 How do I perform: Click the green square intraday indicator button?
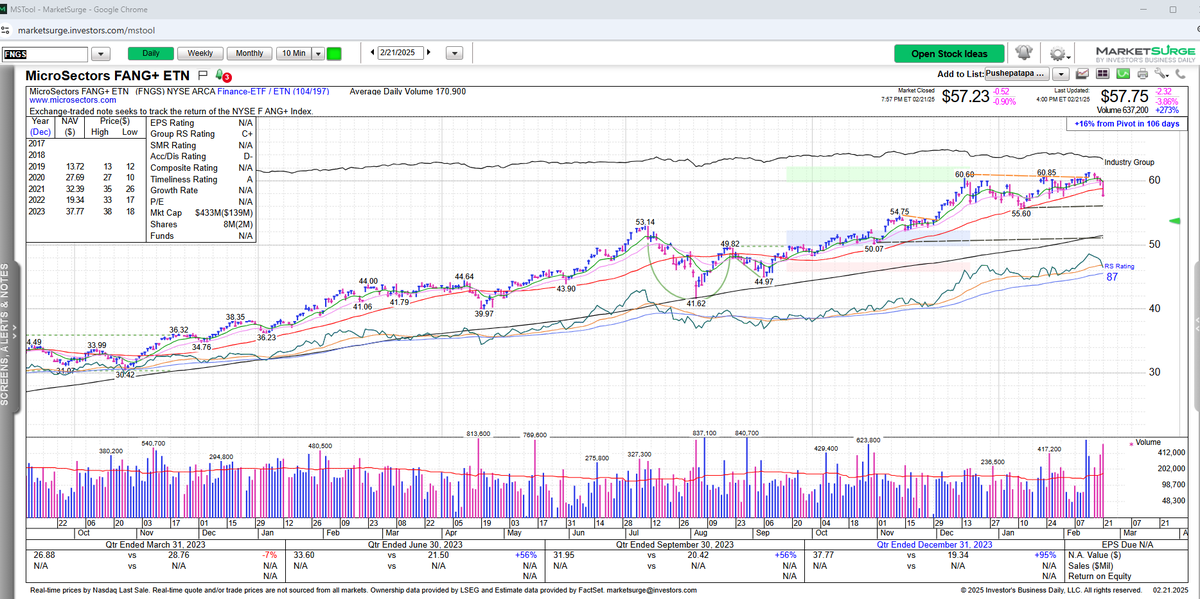[334, 53]
